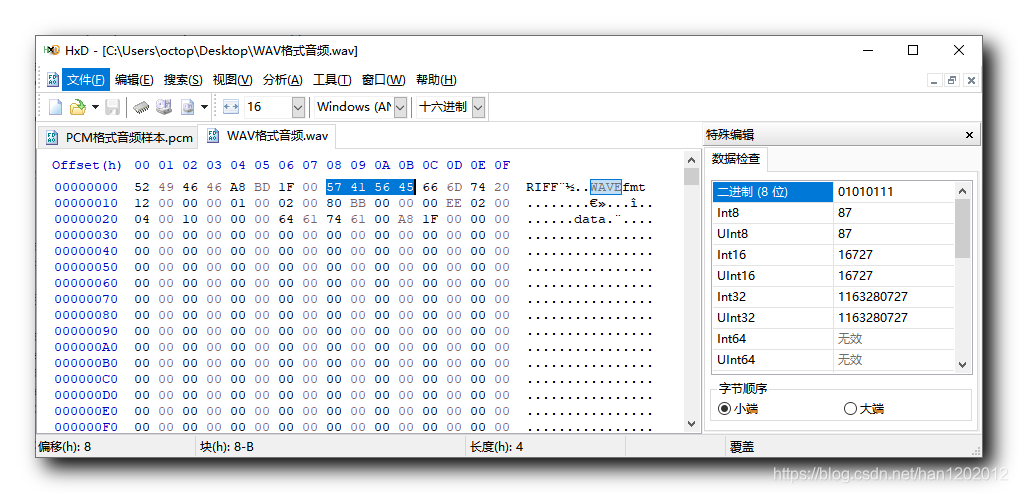This screenshot has width=1018, height=493.
Task: Click RIFF in decoded text column
Action: (x=541, y=188)
